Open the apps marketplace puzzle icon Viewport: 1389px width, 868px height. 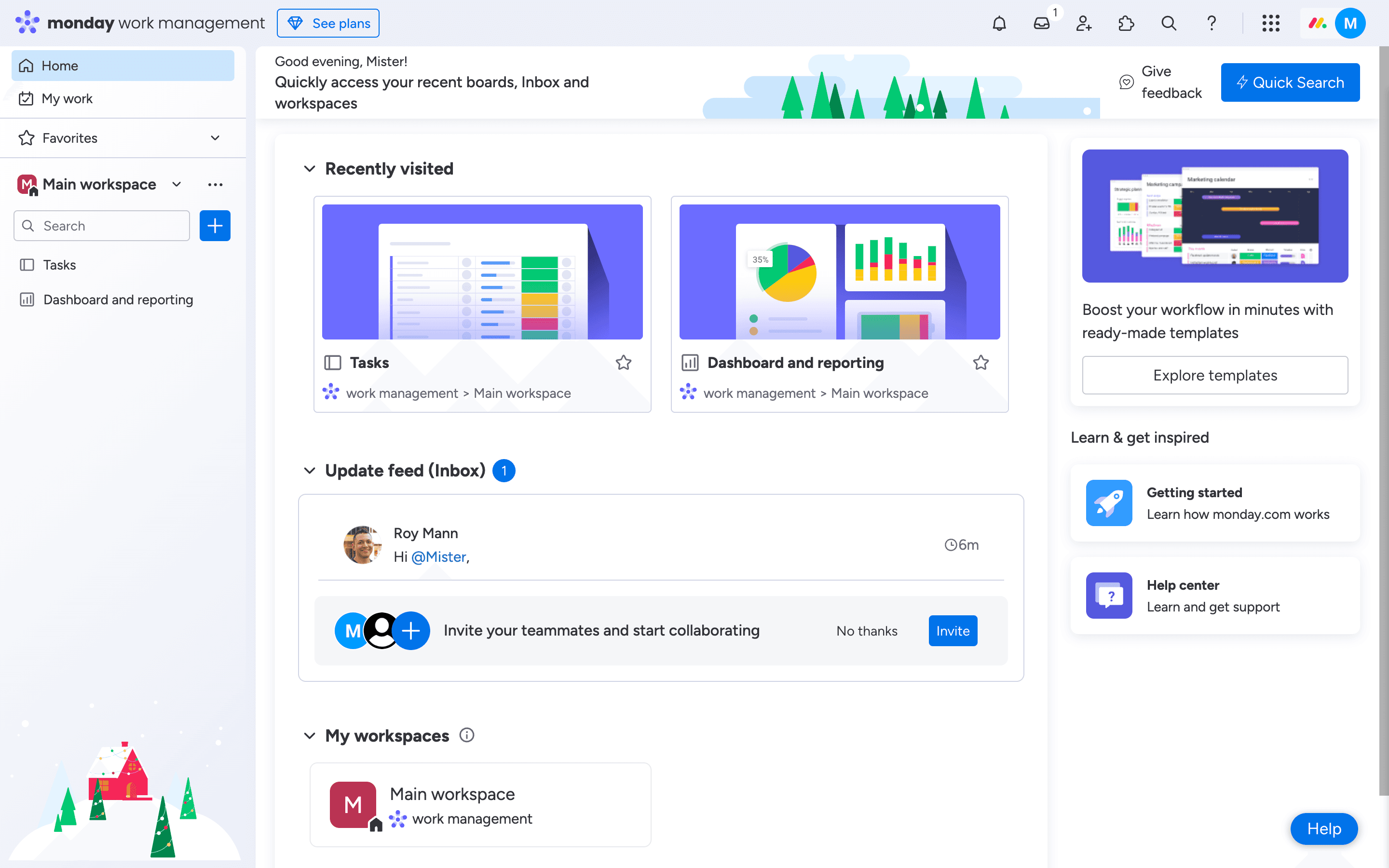[x=1126, y=24]
